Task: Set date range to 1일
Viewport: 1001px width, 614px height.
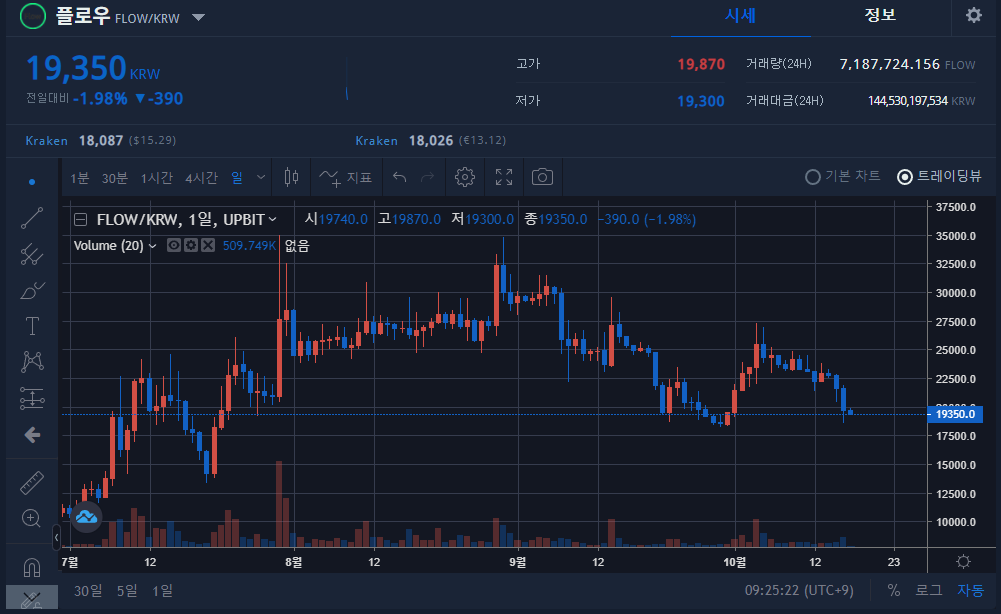Action: 162,590
